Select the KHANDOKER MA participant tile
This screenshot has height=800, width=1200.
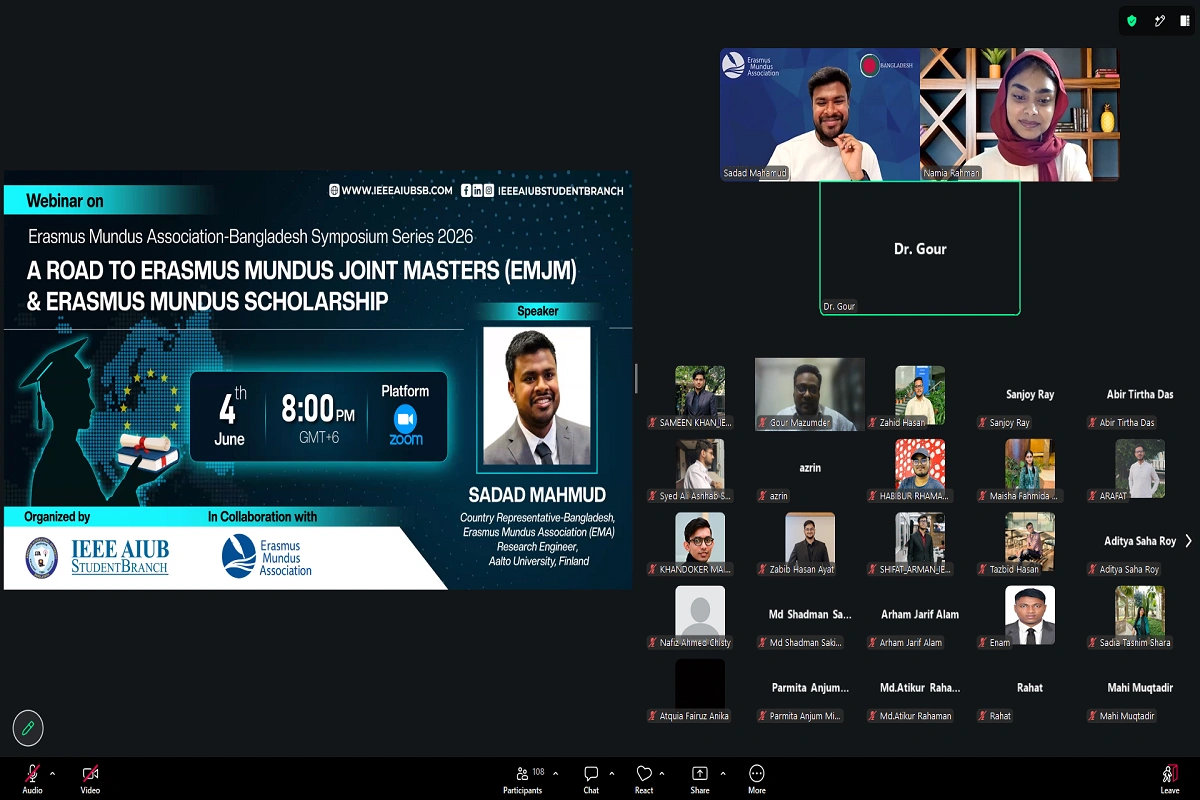700,543
